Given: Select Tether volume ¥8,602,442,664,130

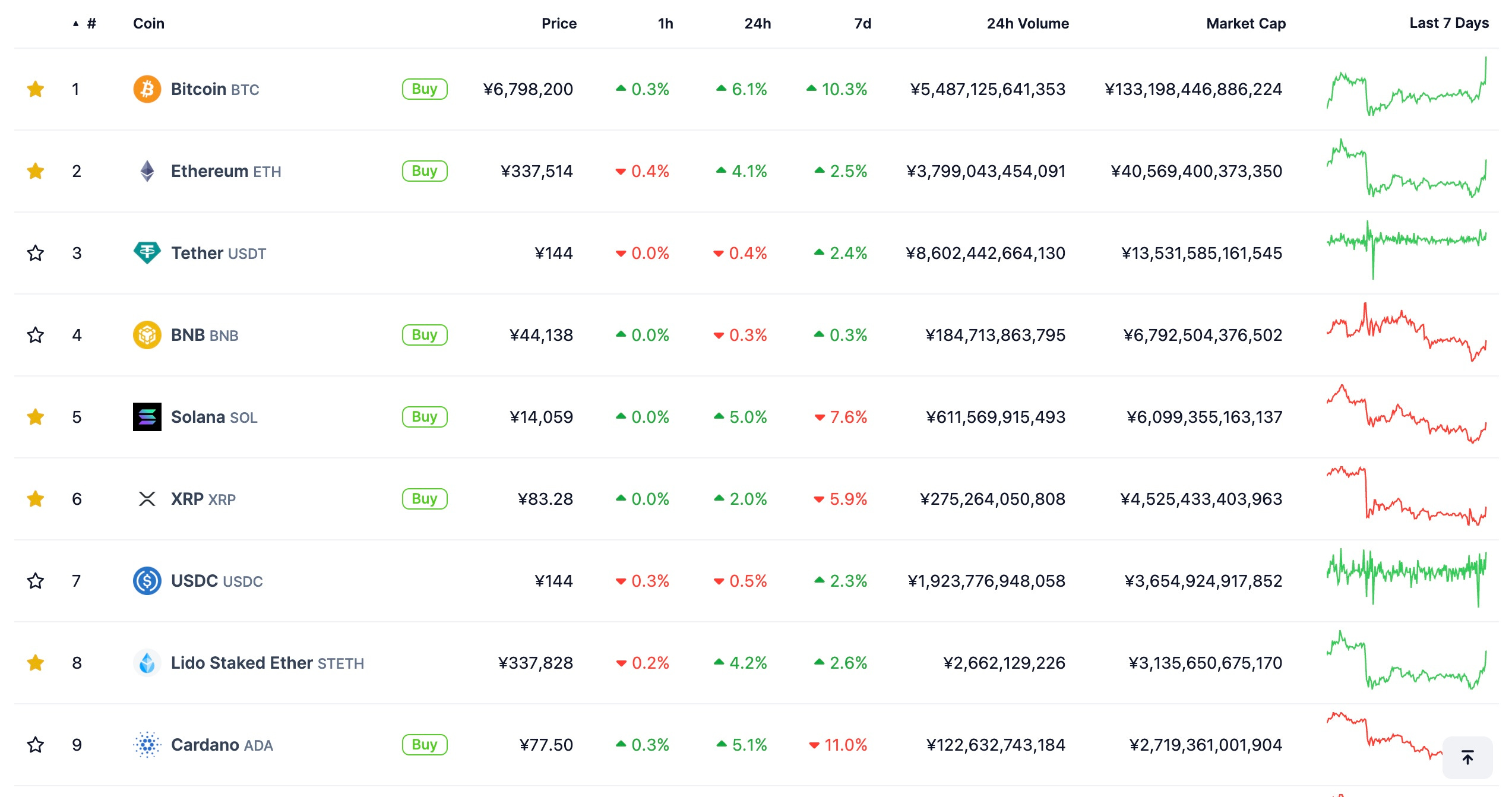Looking at the screenshot, I should [x=986, y=253].
